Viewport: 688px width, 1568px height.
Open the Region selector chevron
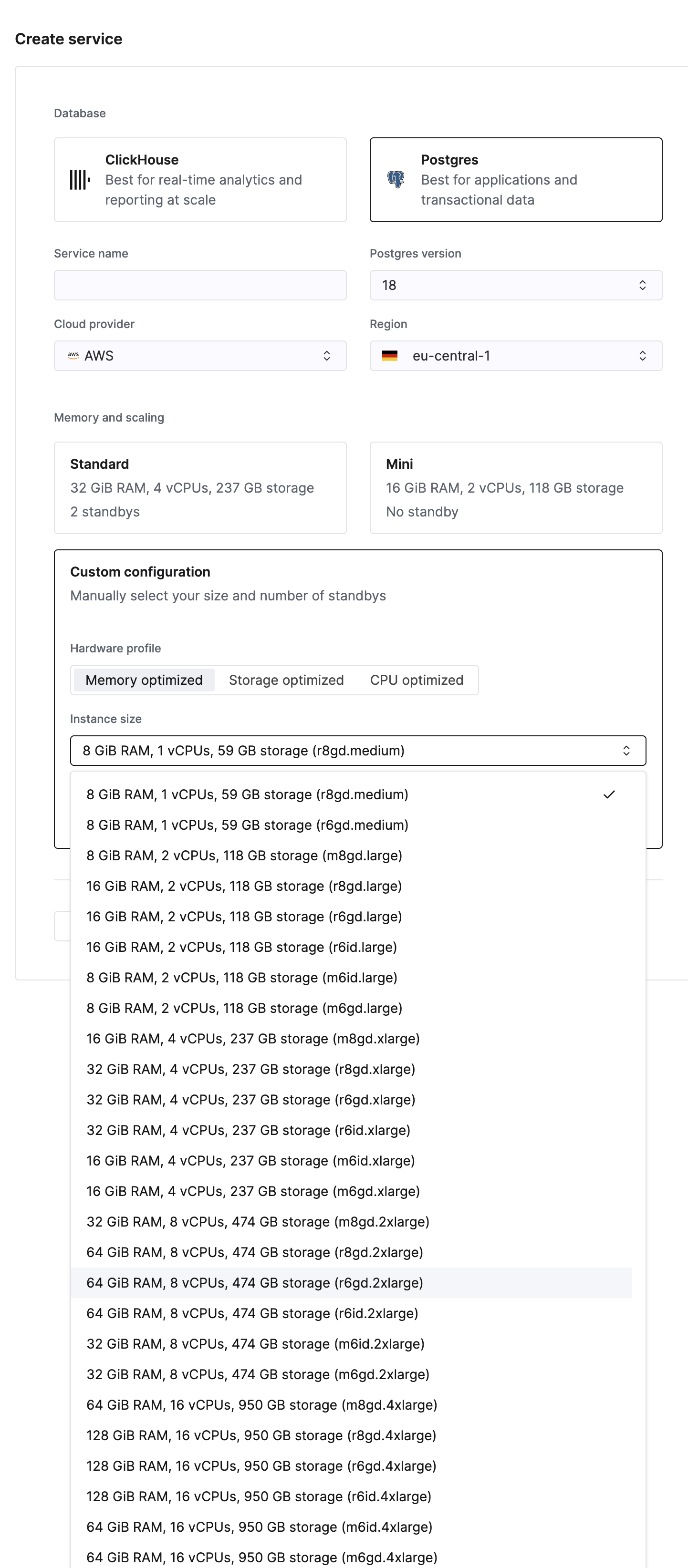pyautogui.click(x=642, y=355)
